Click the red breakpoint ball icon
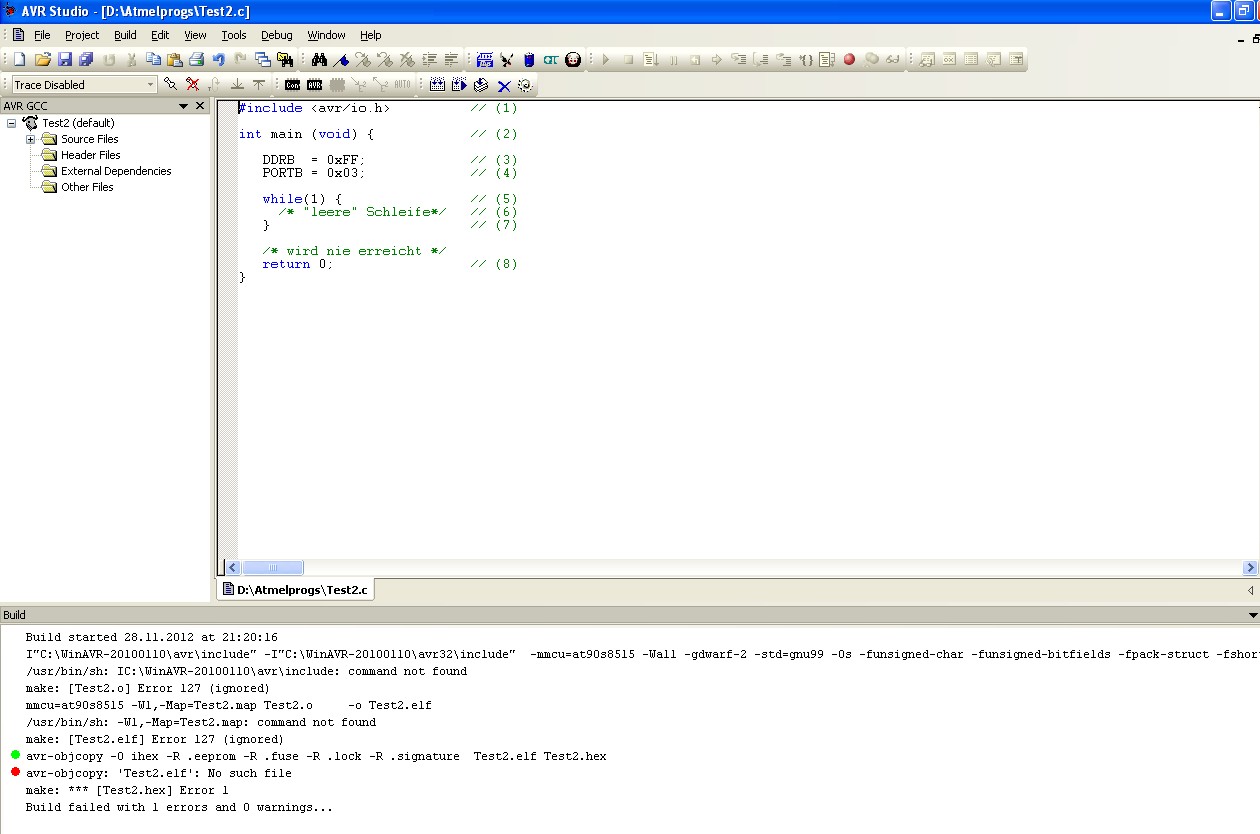 [x=849, y=59]
